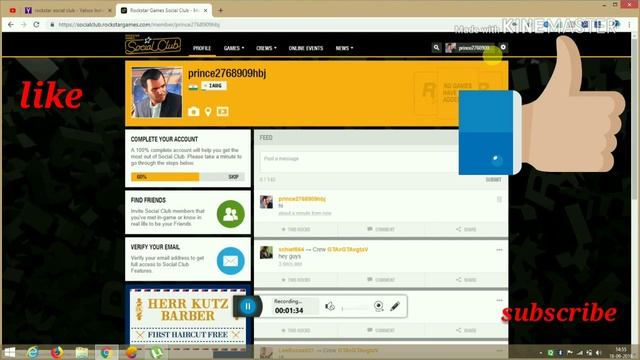Screen dimensions: 640x360
Task: Open the Windows Start button
Action: (x=9, y=352)
